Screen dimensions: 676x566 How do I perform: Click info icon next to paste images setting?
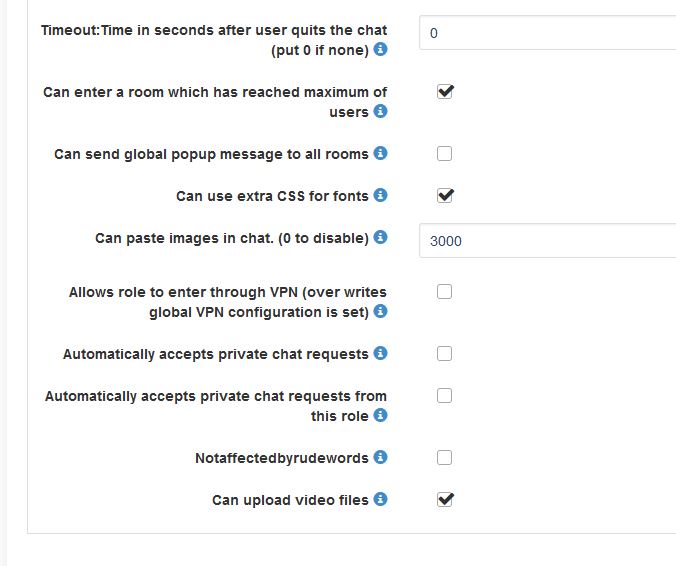[x=380, y=238]
